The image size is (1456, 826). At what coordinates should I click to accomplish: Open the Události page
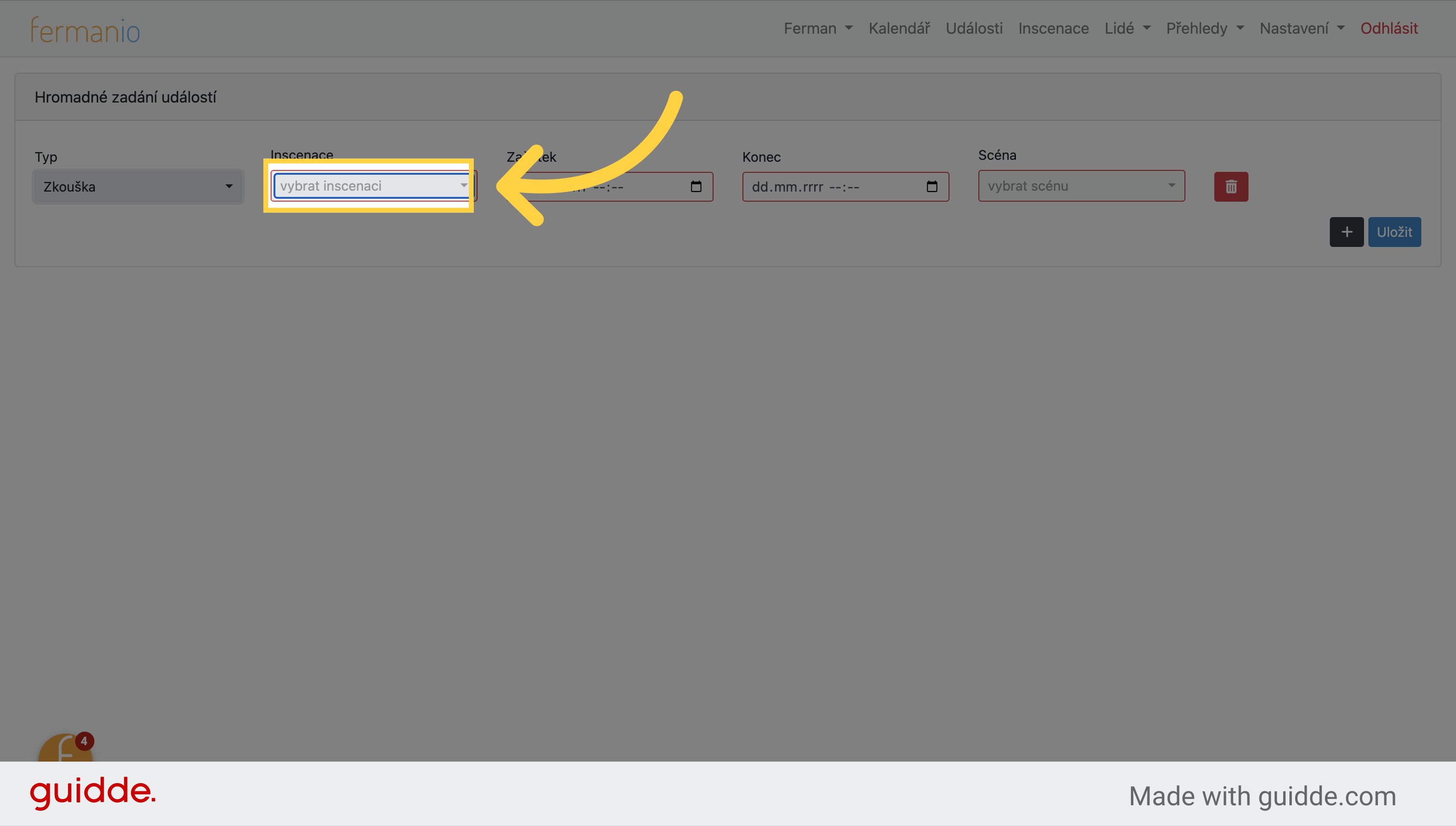[974, 28]
